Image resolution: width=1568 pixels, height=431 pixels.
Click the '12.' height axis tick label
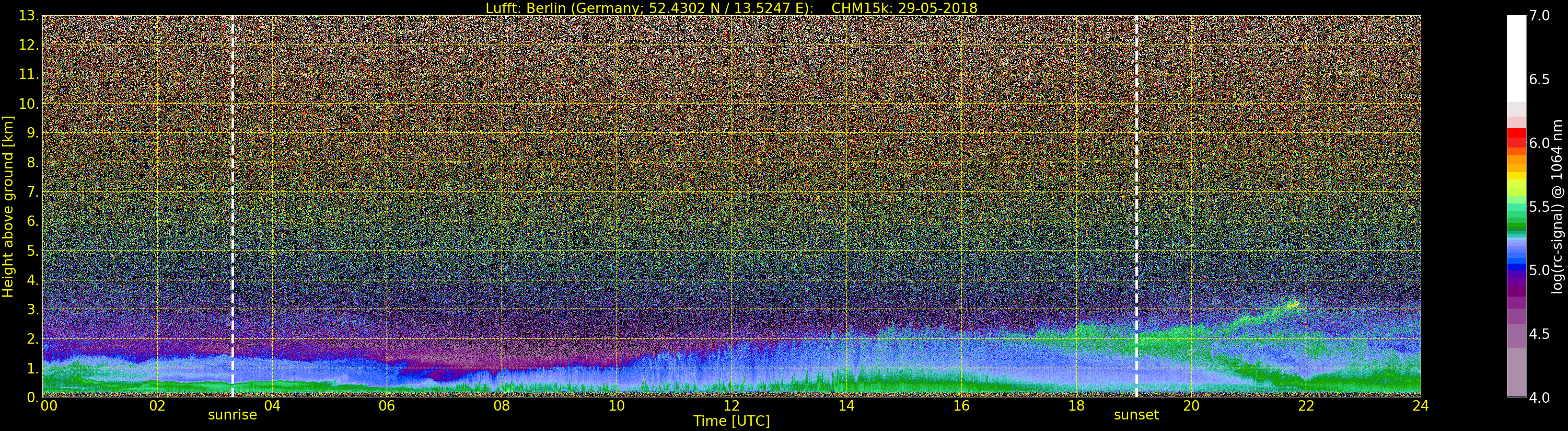coord(29,45)
